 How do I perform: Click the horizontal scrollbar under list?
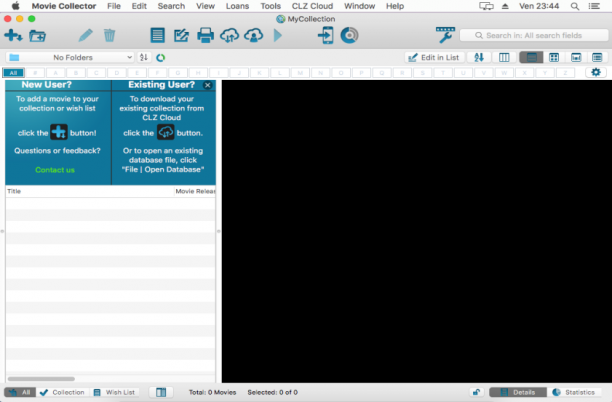[41, 379]
